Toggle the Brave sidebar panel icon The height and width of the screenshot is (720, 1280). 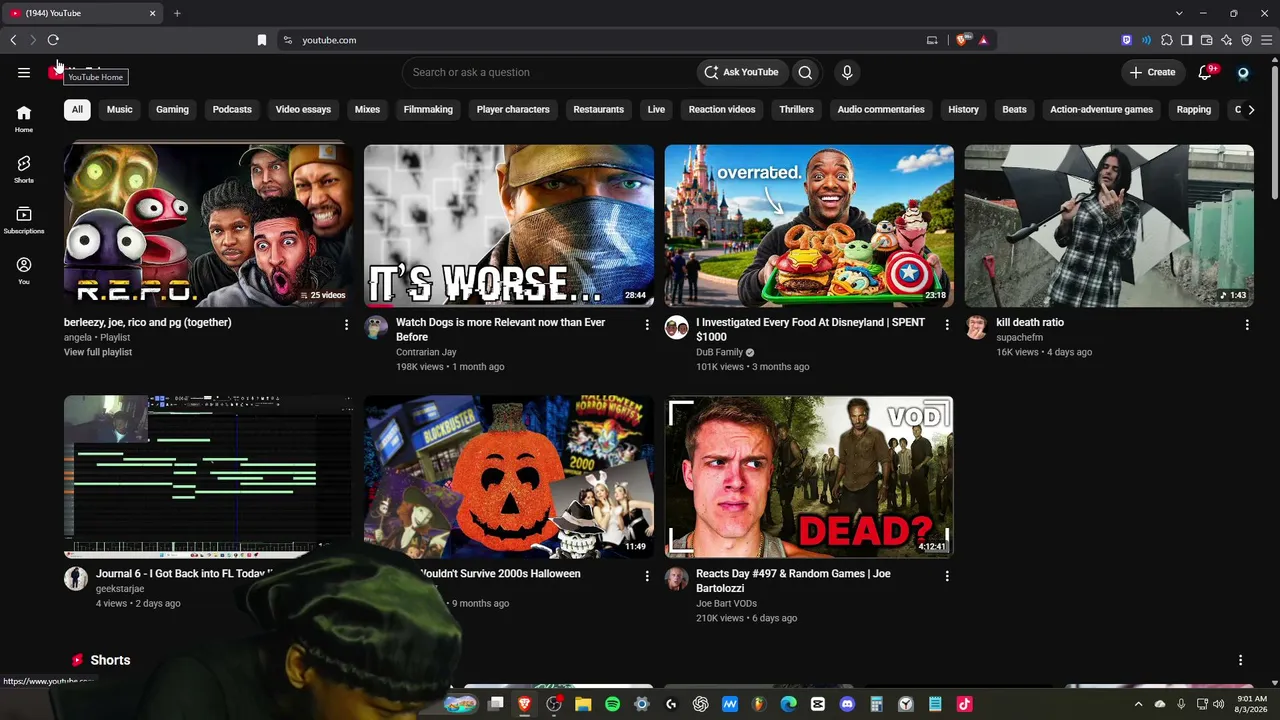1186,40
